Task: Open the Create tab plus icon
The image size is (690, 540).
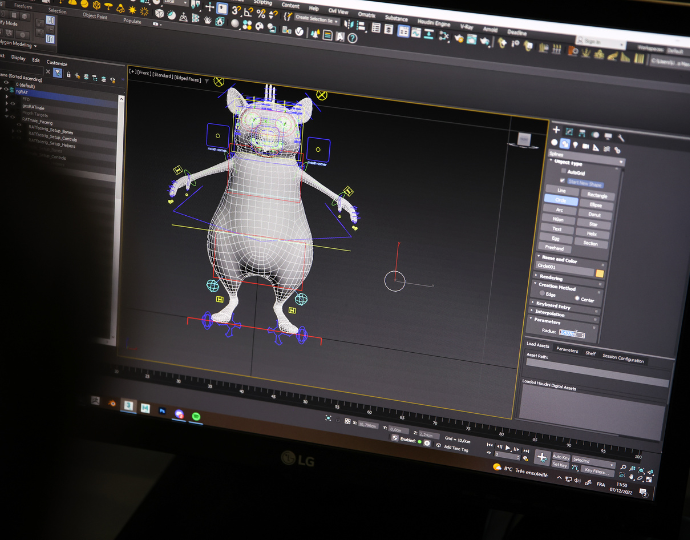Action: 556,130
